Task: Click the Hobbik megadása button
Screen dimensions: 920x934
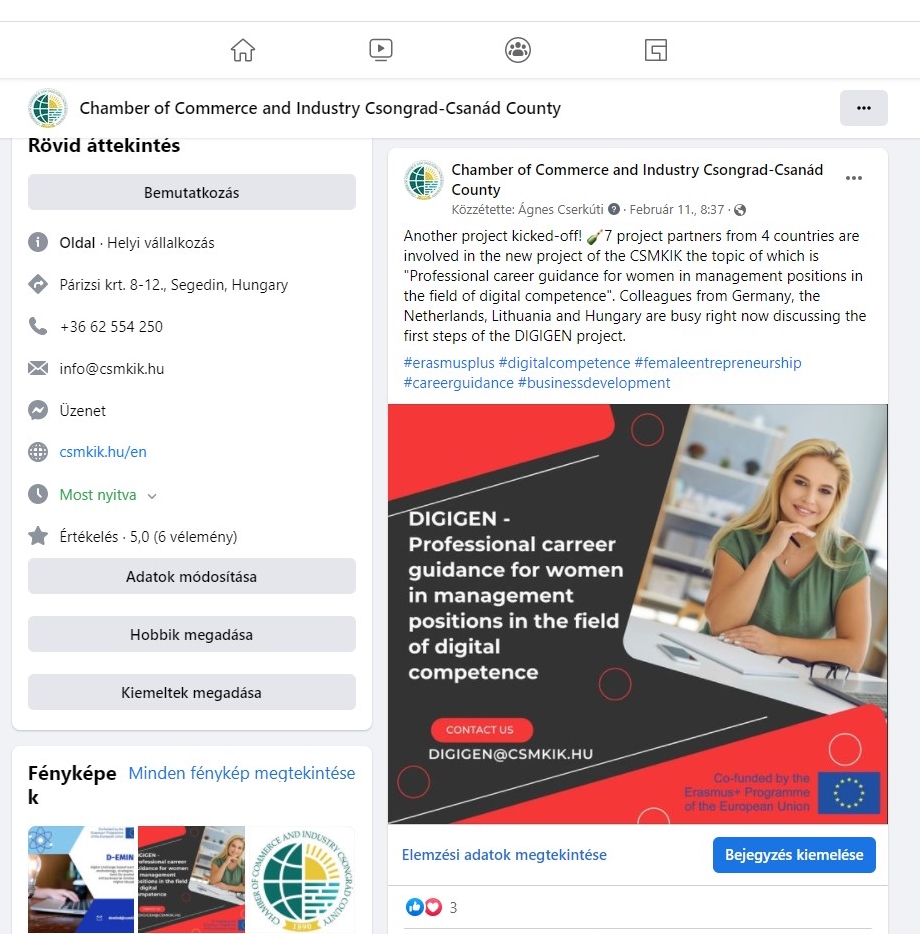Action: [x=192, y=634]
